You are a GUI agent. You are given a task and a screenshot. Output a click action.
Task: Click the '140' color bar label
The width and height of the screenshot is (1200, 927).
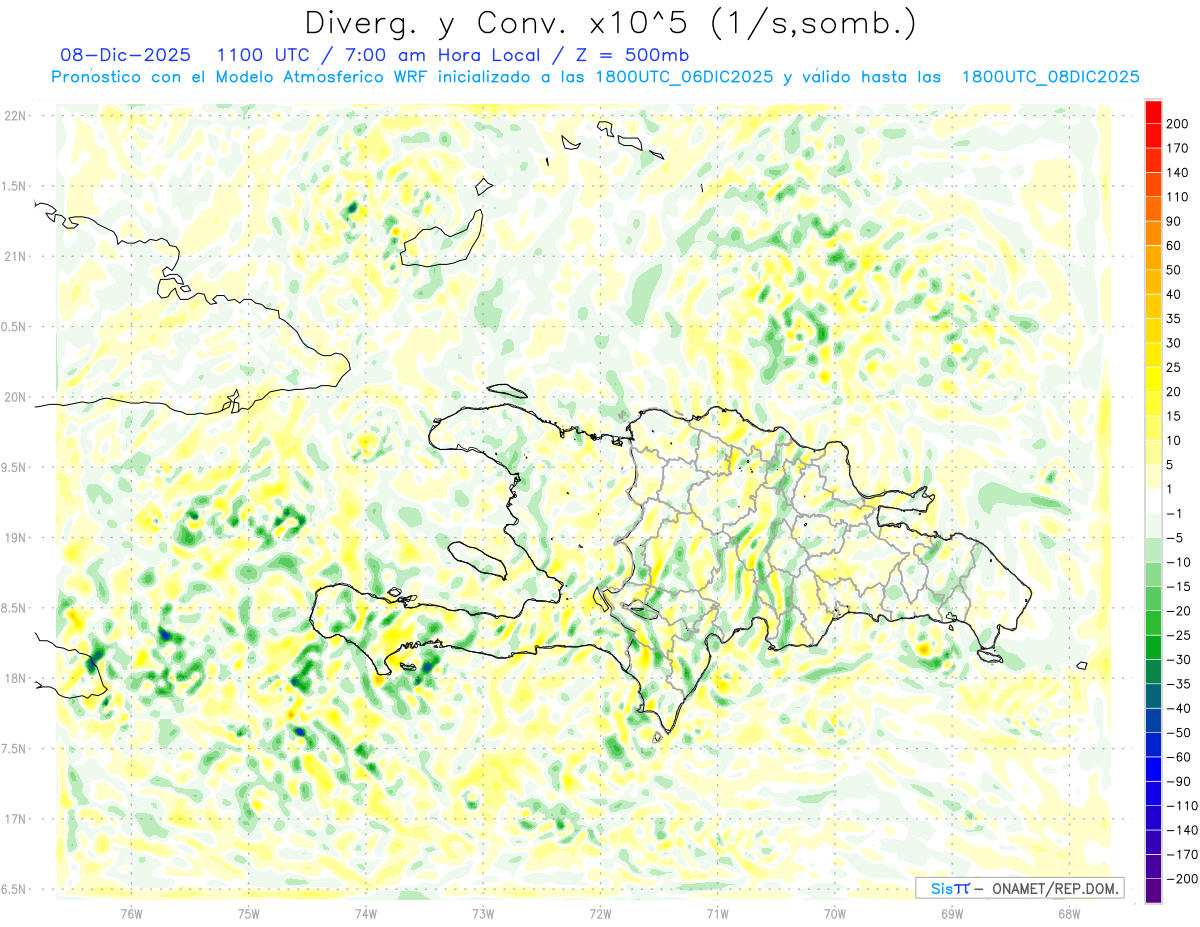tap(1178, 172)
